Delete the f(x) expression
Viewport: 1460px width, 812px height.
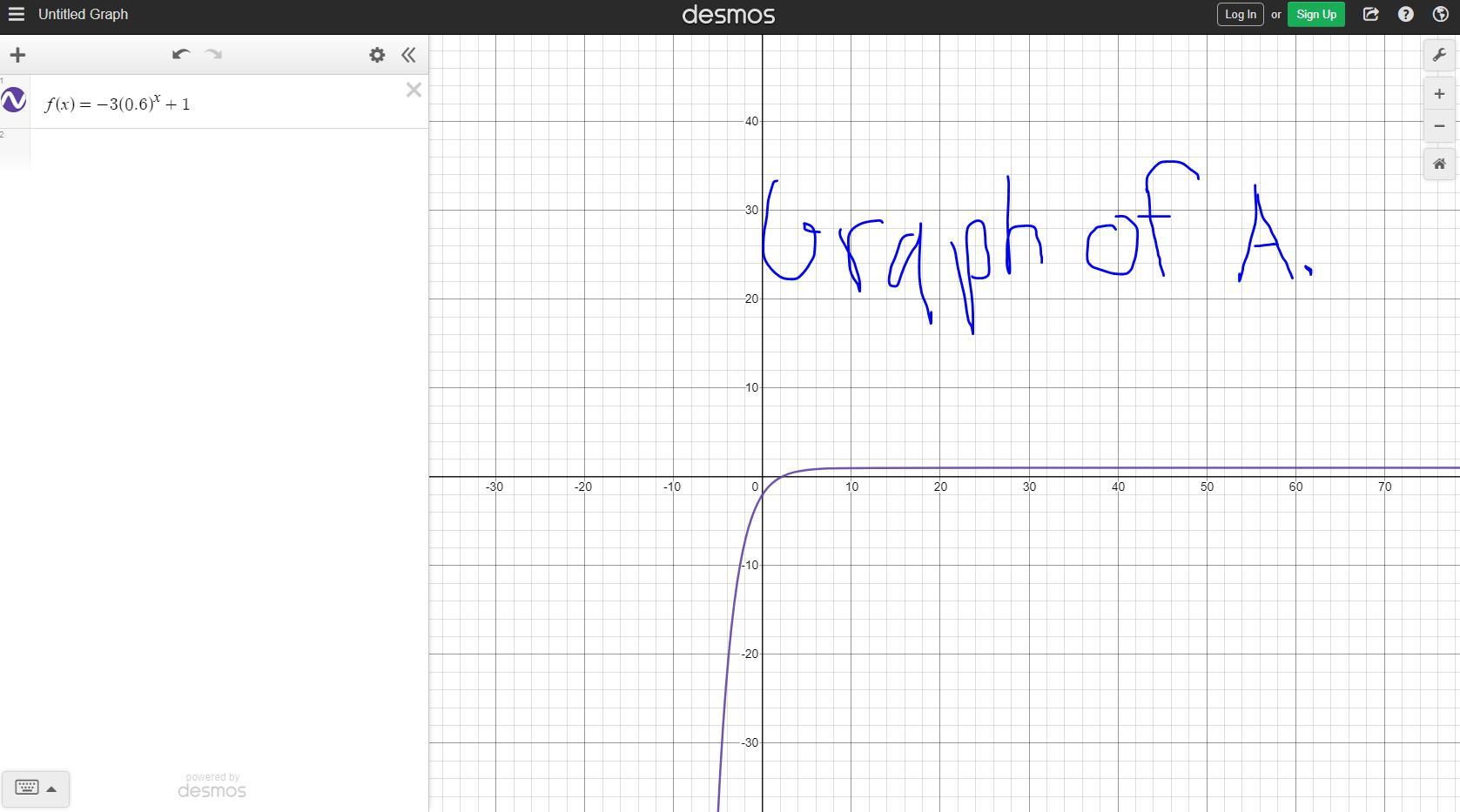(414, 90)
